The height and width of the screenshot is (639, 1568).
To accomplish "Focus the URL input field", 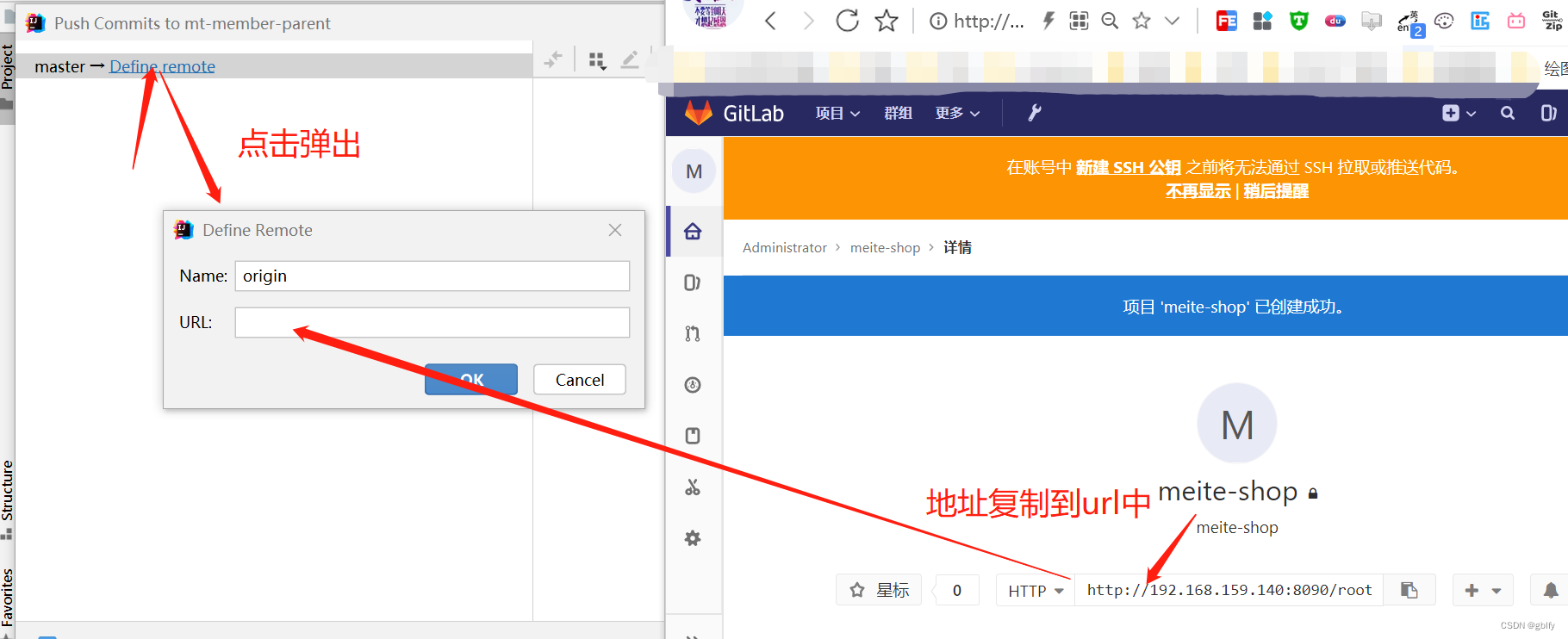I will tap(432, 322).
